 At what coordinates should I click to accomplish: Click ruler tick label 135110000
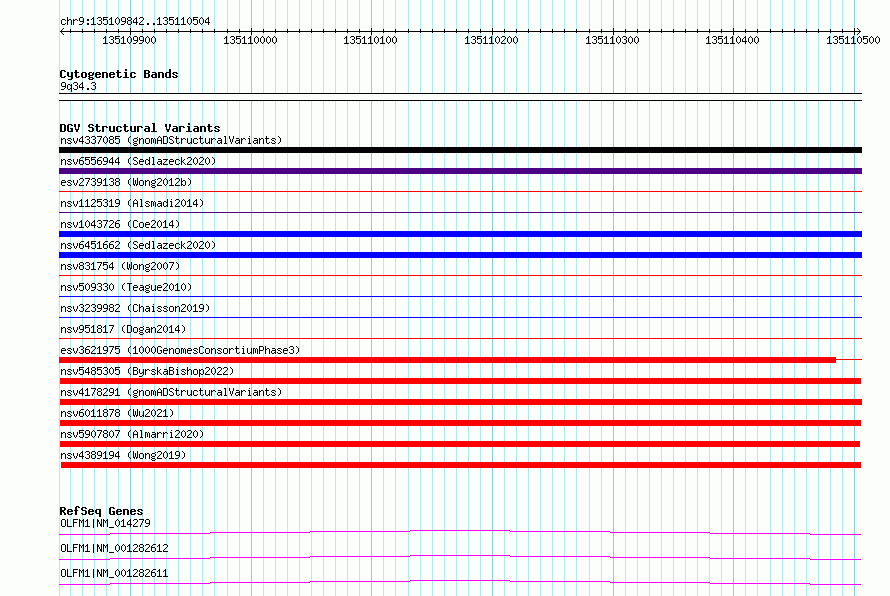point(250,40)
